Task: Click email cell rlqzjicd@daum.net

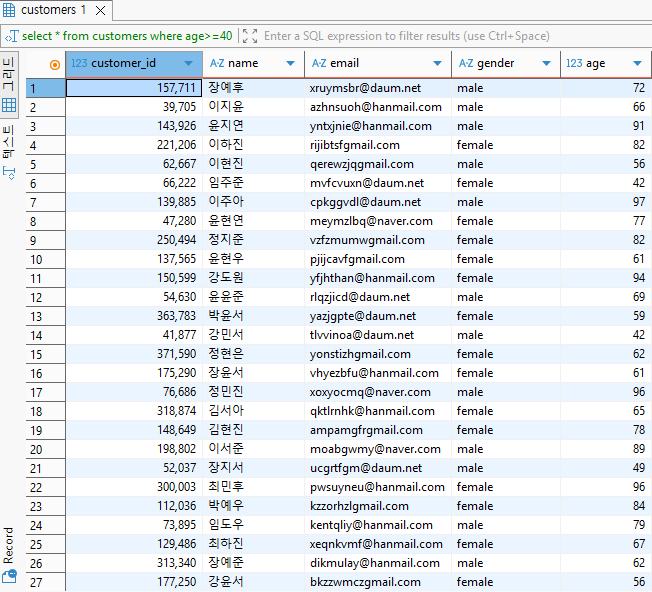Action: click(378, 297)
